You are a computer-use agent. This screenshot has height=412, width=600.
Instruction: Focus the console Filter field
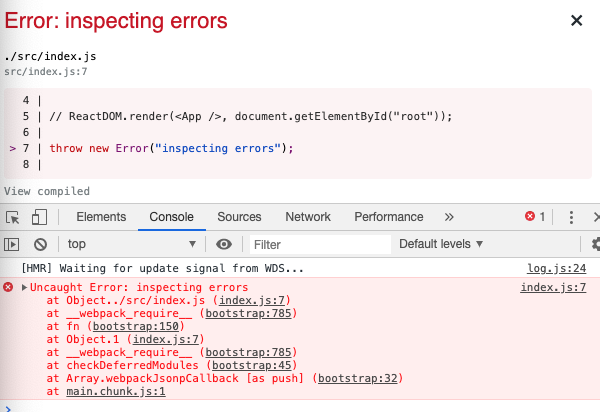click(320, 244)
